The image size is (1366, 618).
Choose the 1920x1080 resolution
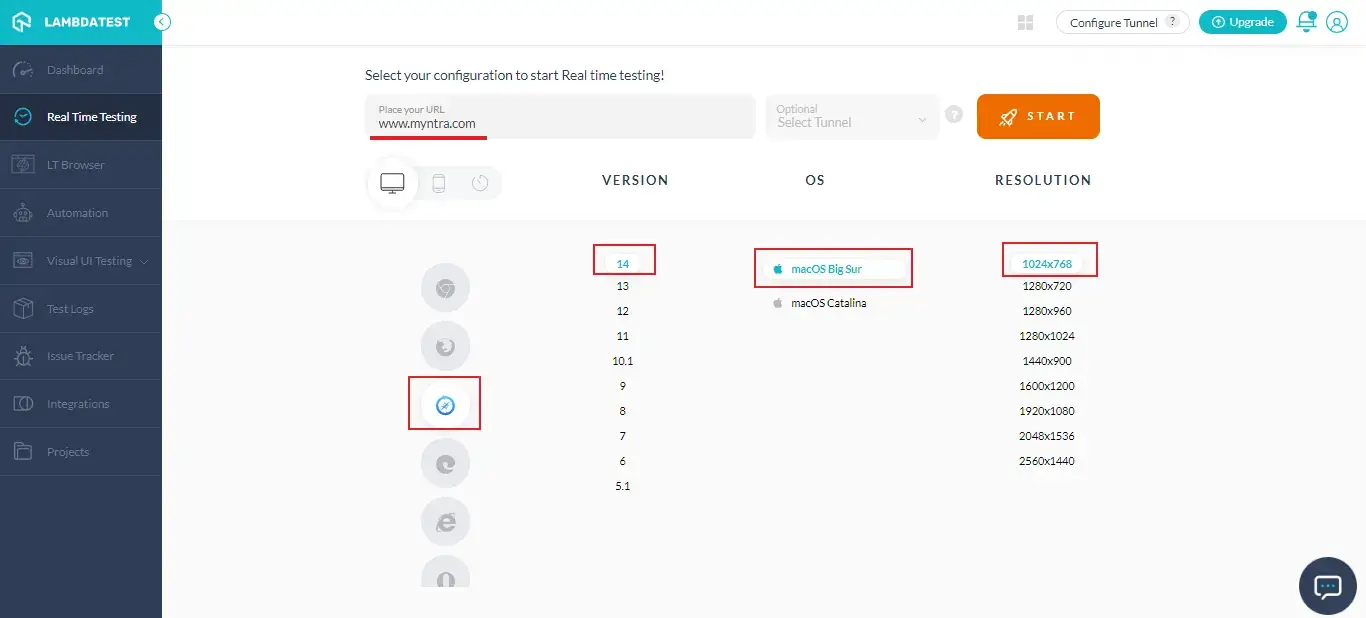tap(1048, 411)
